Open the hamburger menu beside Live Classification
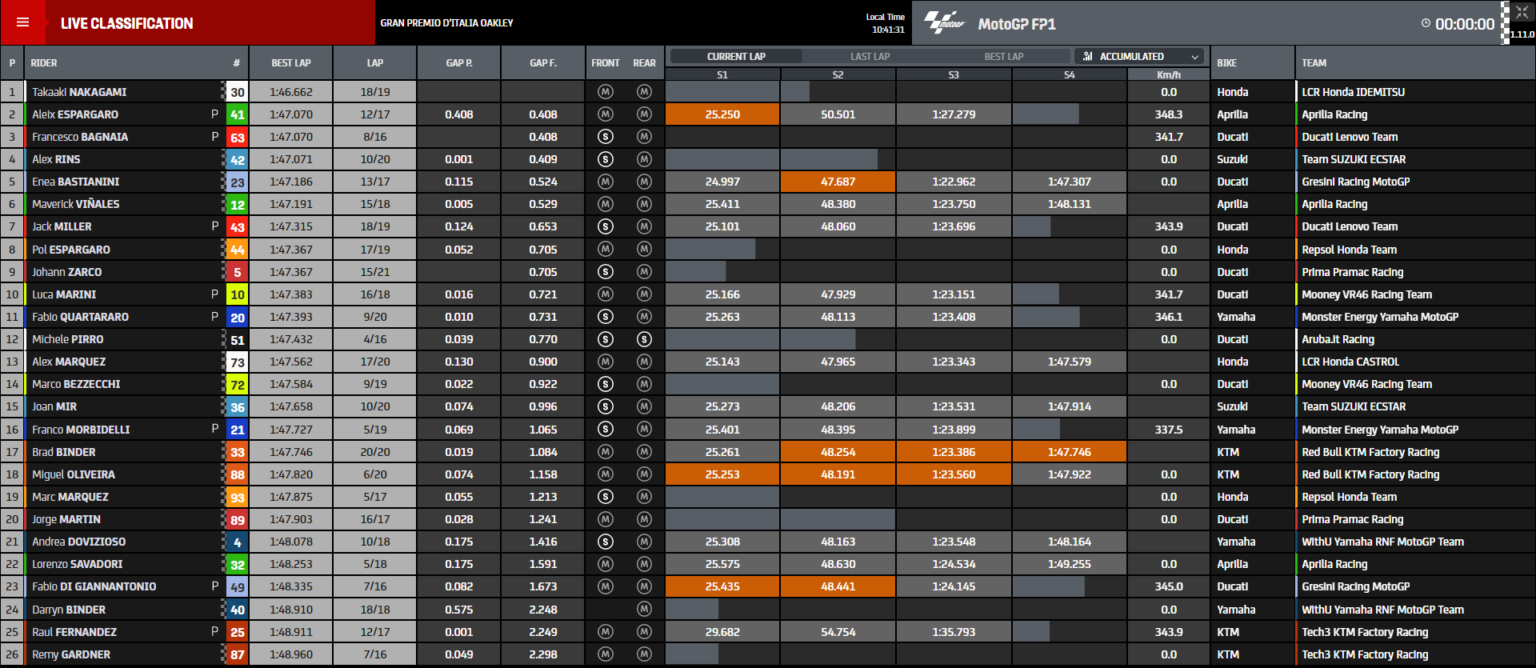Image resolution: width=1536 pixels, height=668 pixels. pyautogui.click(x=23, y=22)
